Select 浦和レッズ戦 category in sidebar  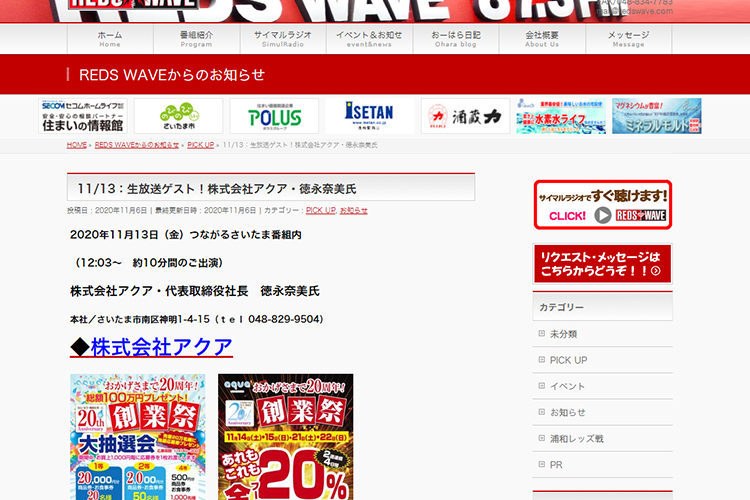(x=576, y=438)
